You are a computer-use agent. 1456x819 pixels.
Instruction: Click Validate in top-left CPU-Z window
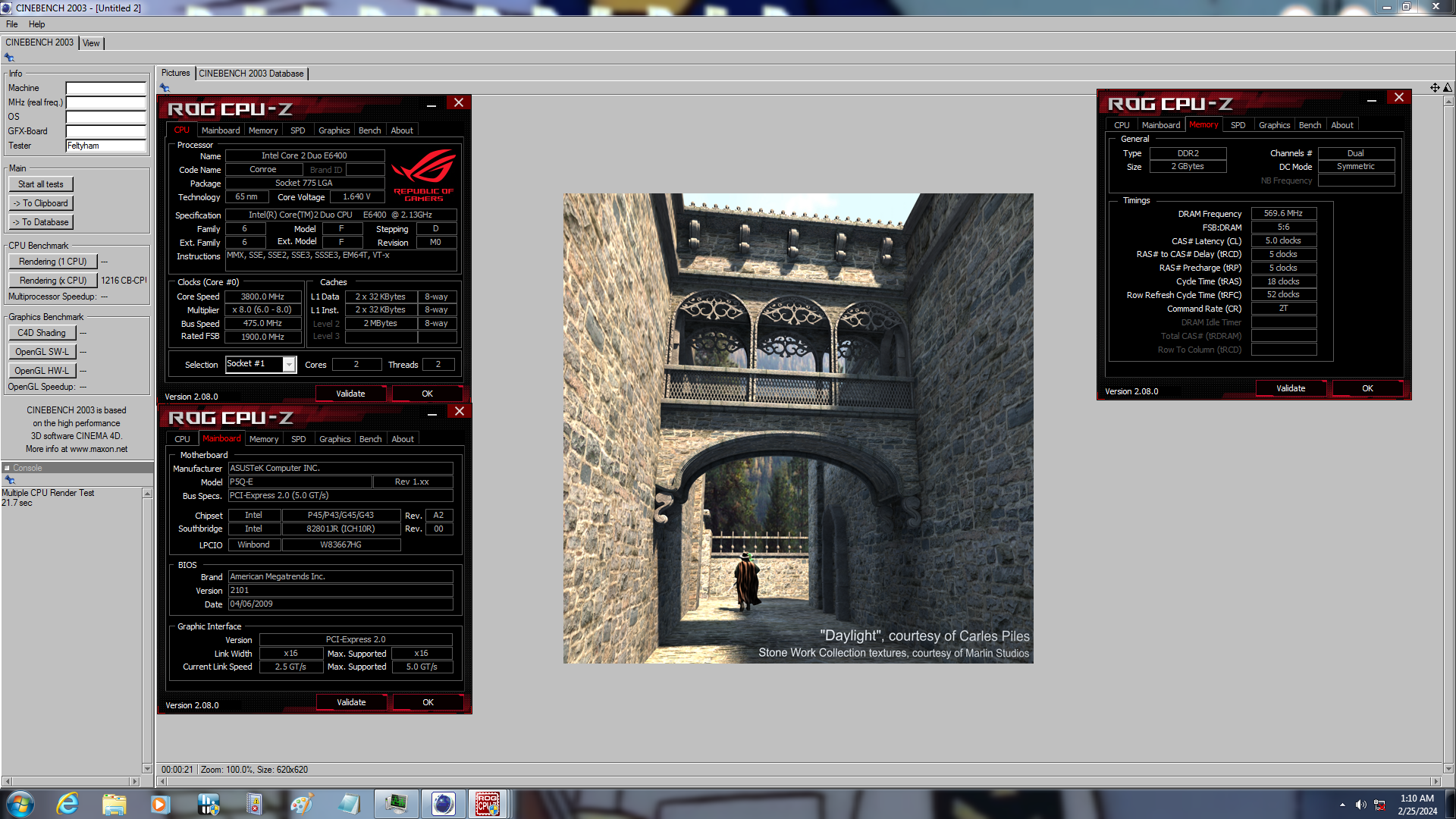tap(350, 394)
